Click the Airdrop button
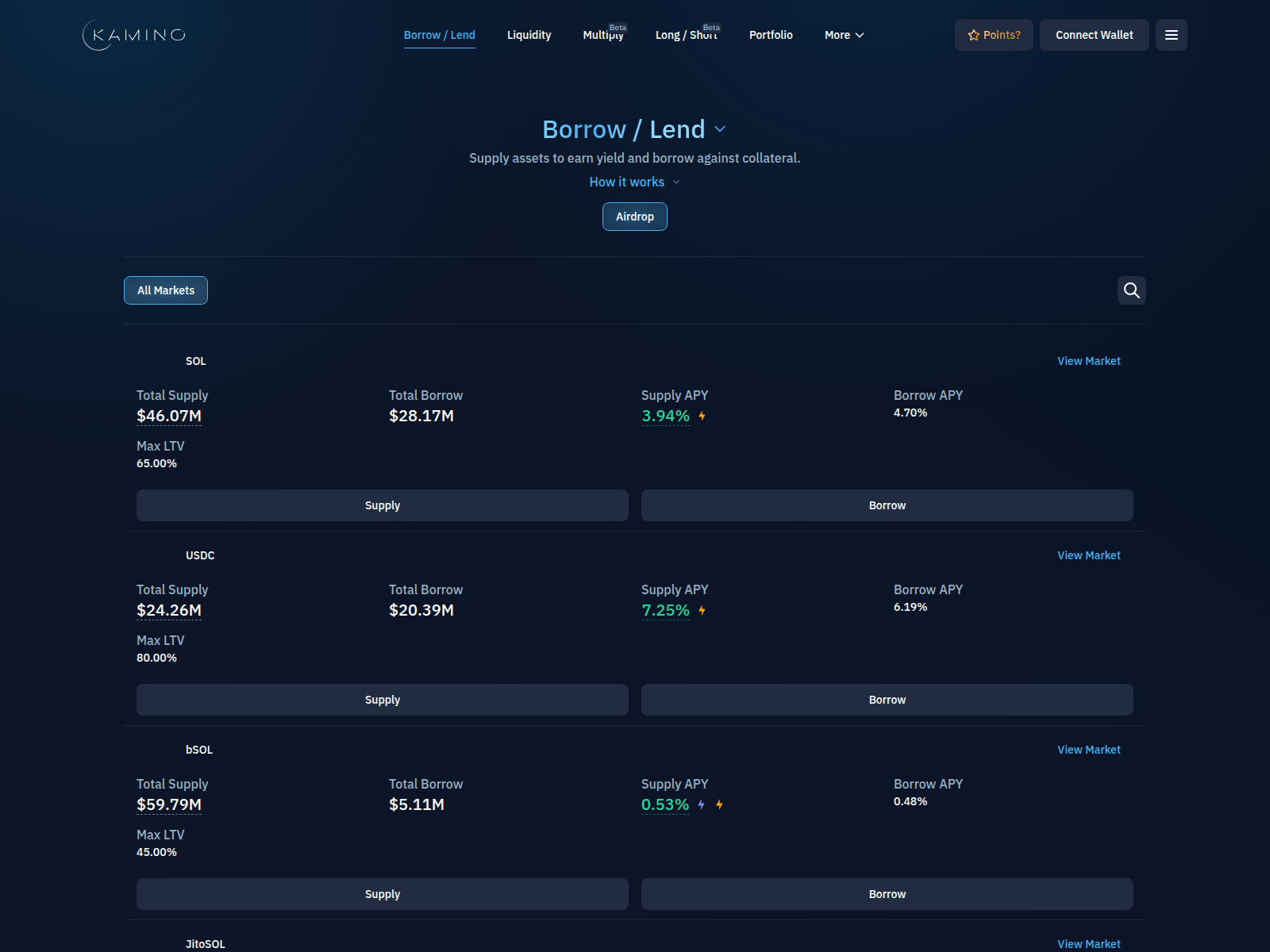The image size is (1270, 952). pyautogui.click(x=635, y=217)
